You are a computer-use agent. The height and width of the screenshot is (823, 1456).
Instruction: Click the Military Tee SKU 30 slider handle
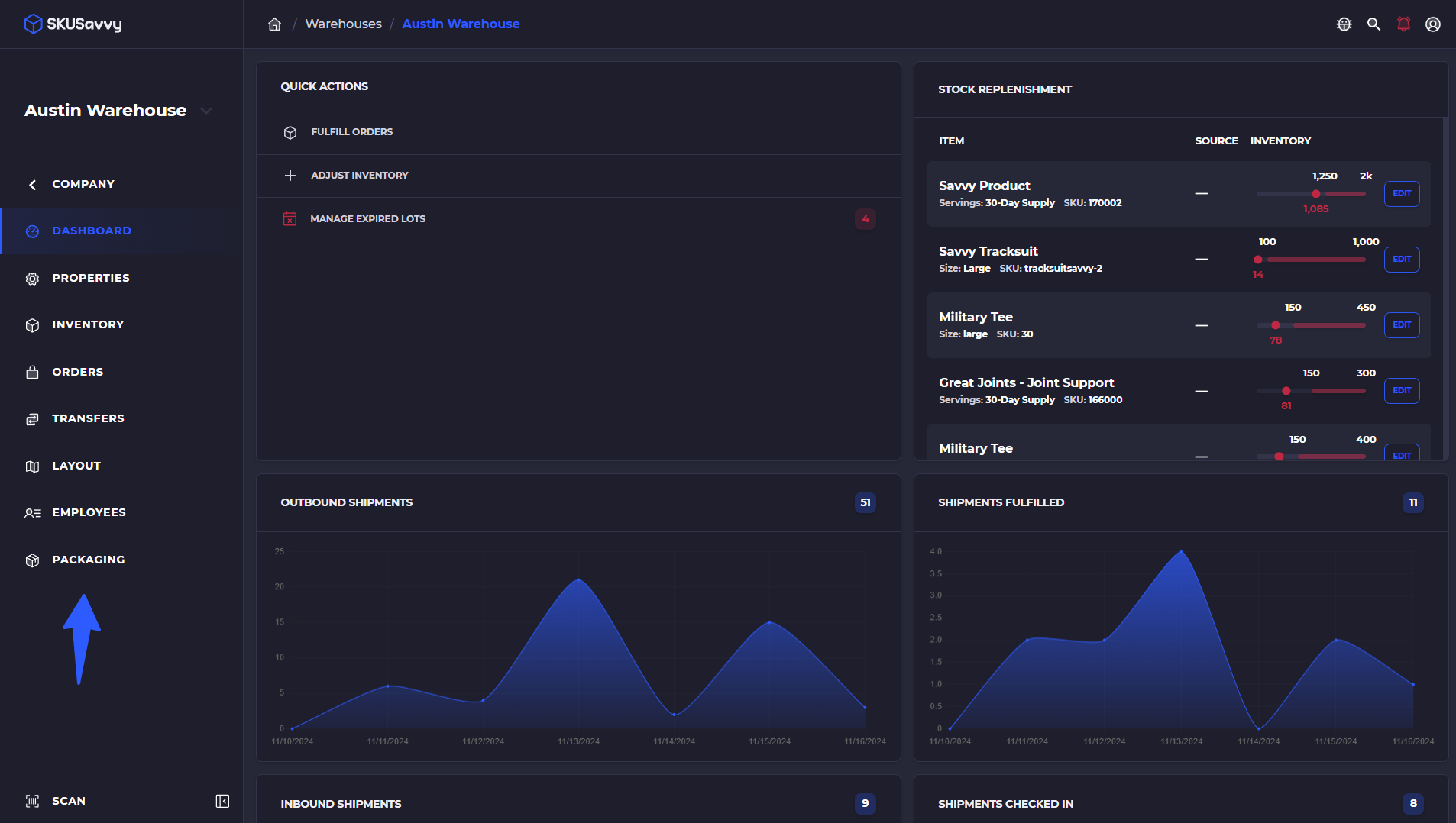1276,325
